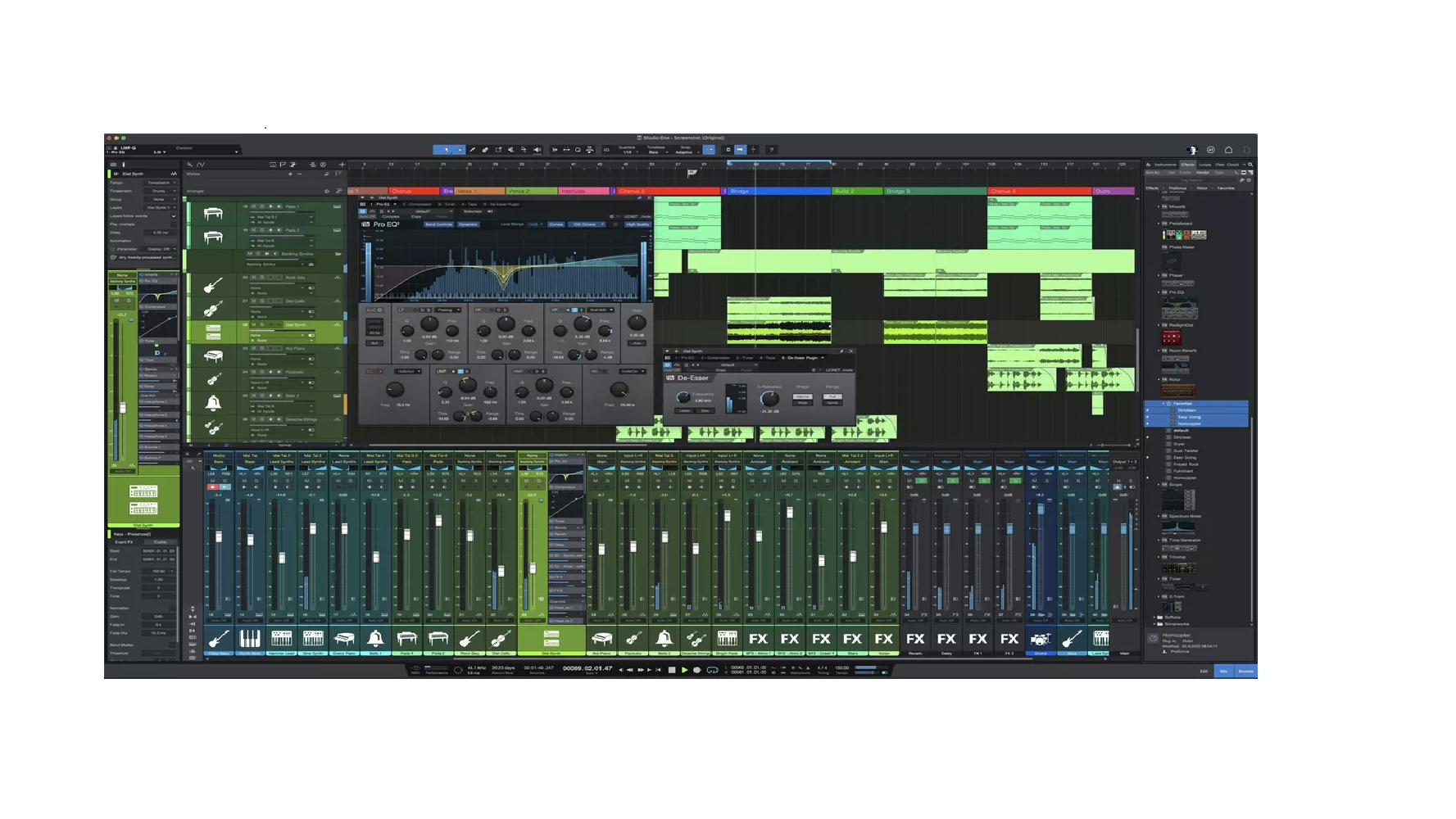
Task: Pin the Pro EQ plugin window
Action: [640, 198]
